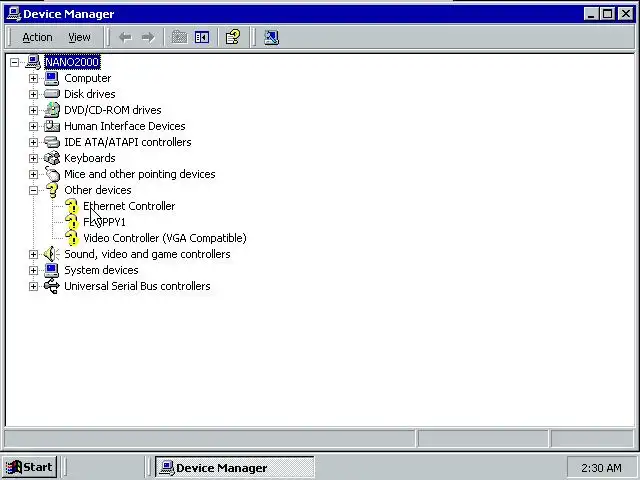Select the Computer tree label

pos(88,78)
